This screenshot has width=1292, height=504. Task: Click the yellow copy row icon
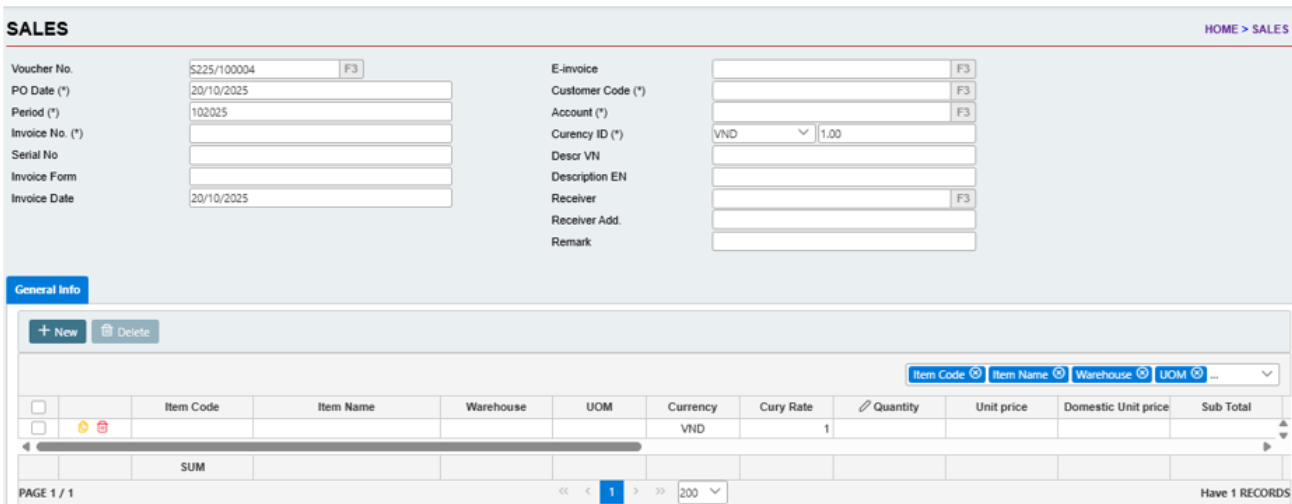[x=84, y=428]
